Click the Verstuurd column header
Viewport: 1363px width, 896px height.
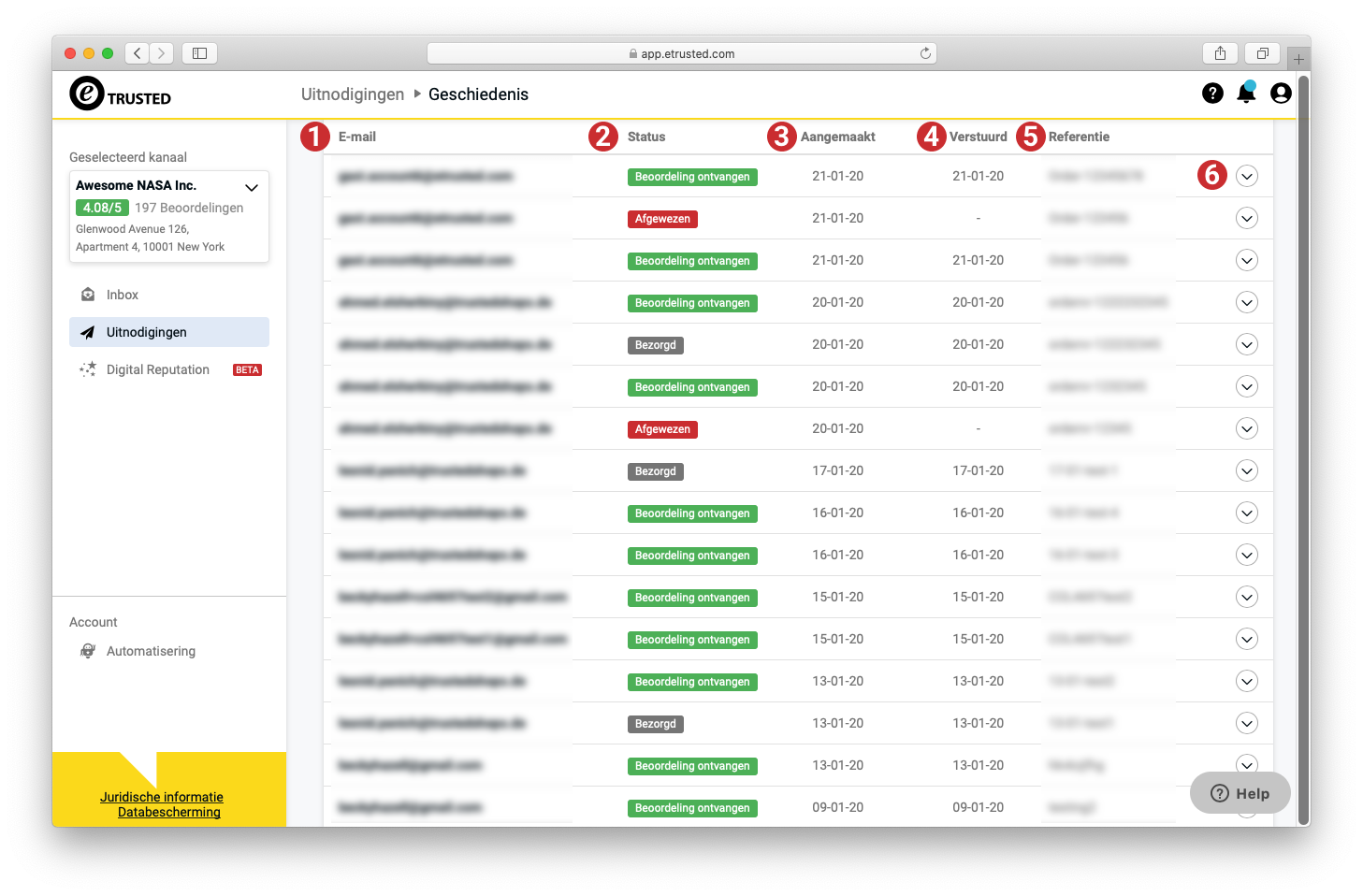pos(979,137)
